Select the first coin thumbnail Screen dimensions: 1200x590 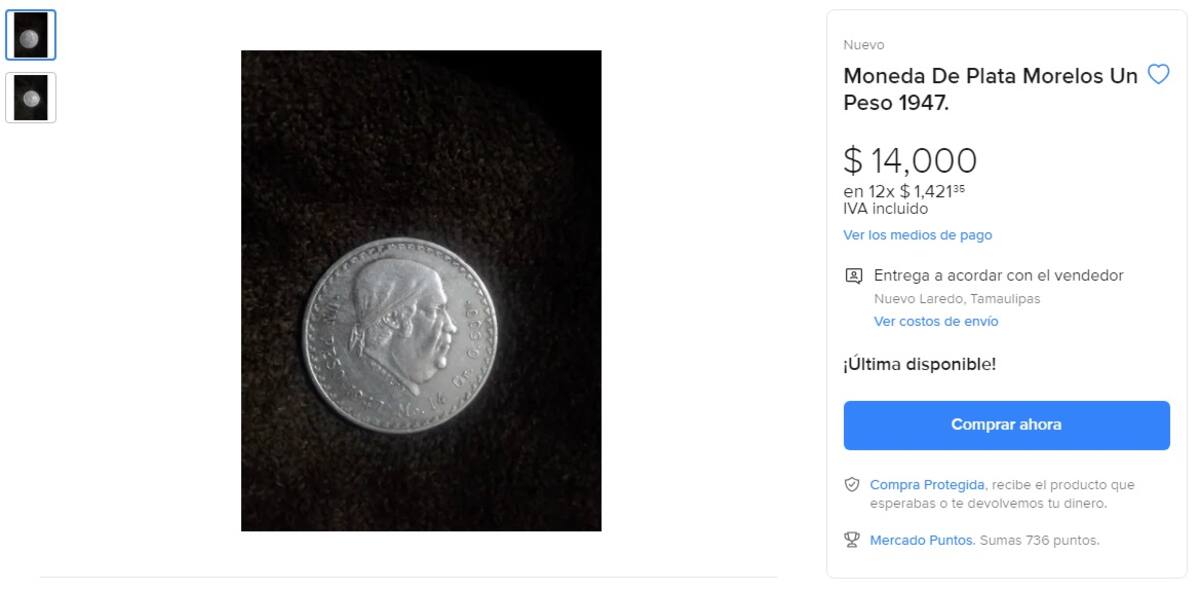point(31,36)
